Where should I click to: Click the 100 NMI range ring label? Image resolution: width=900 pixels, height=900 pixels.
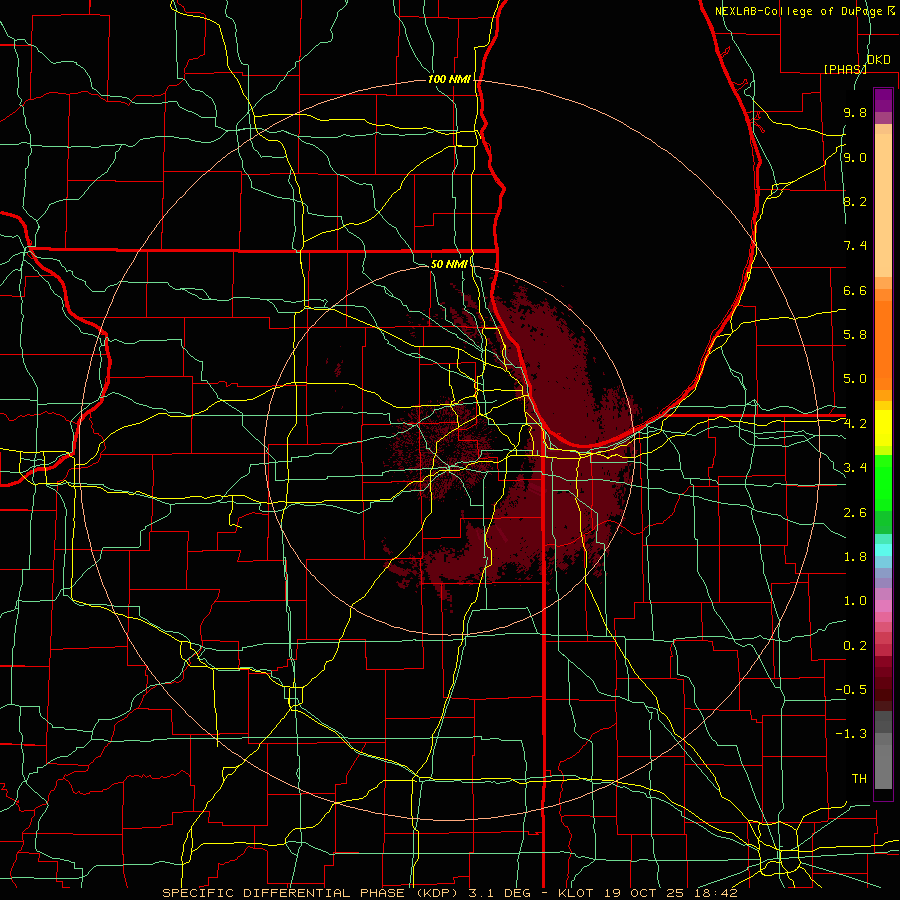click(x=449, y=79)
